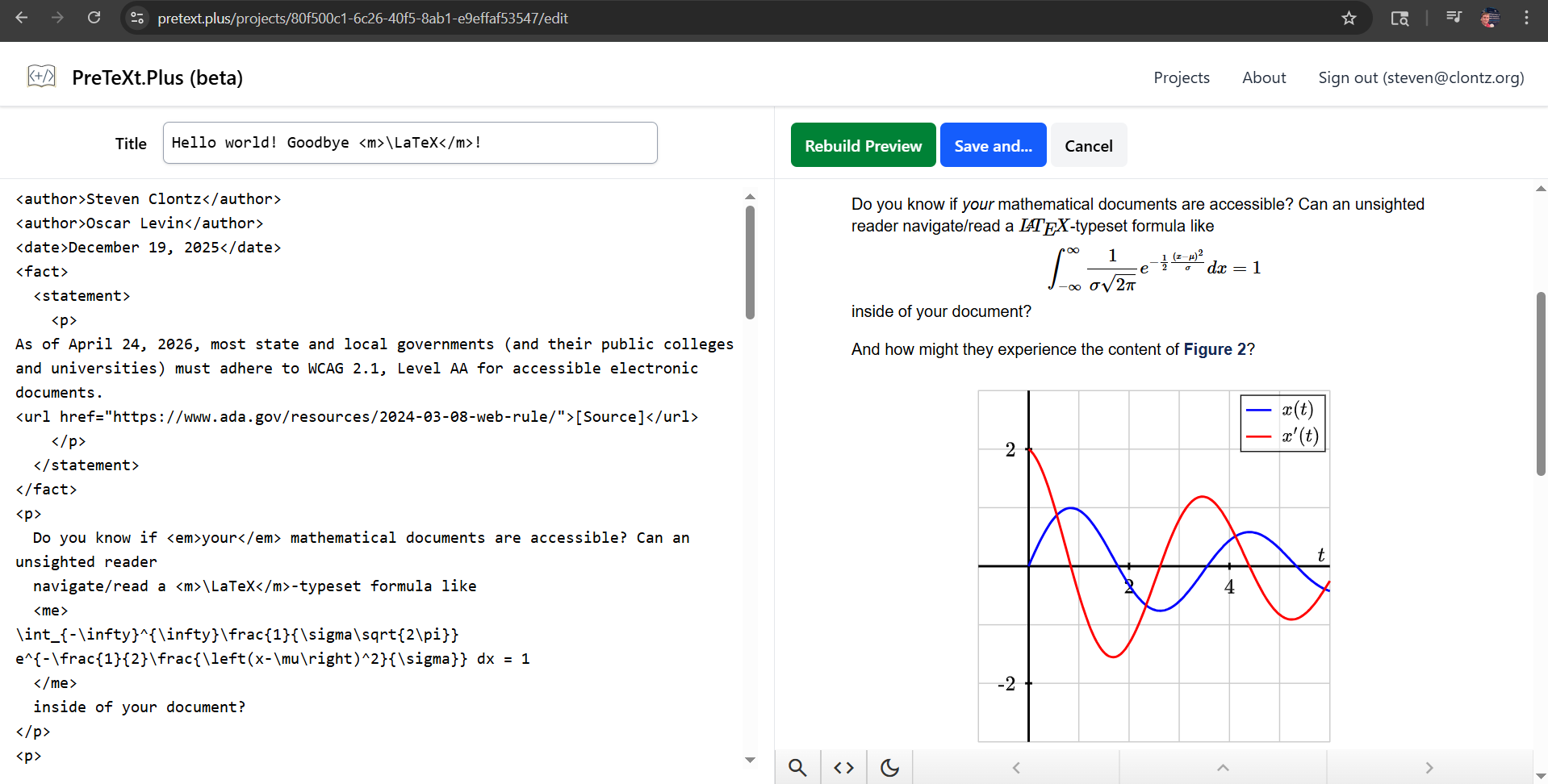Open the Projects menu item
The image size is (1548, 784).
click(x=1181, y=77)
